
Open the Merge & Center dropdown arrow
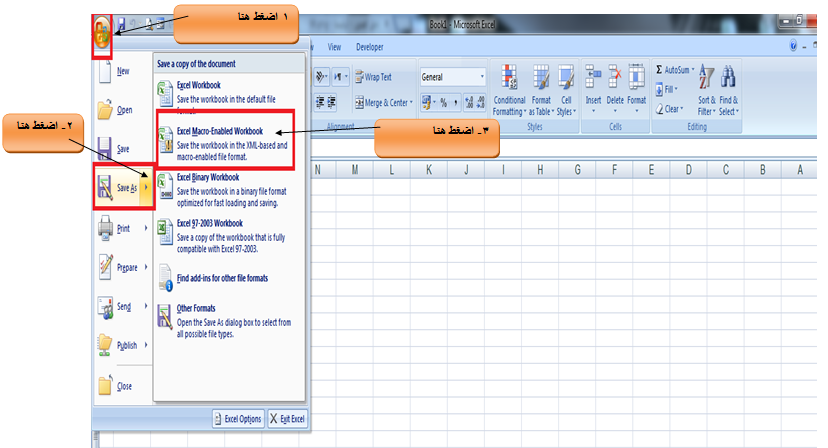pyautogui.click(x=411, y=102)
